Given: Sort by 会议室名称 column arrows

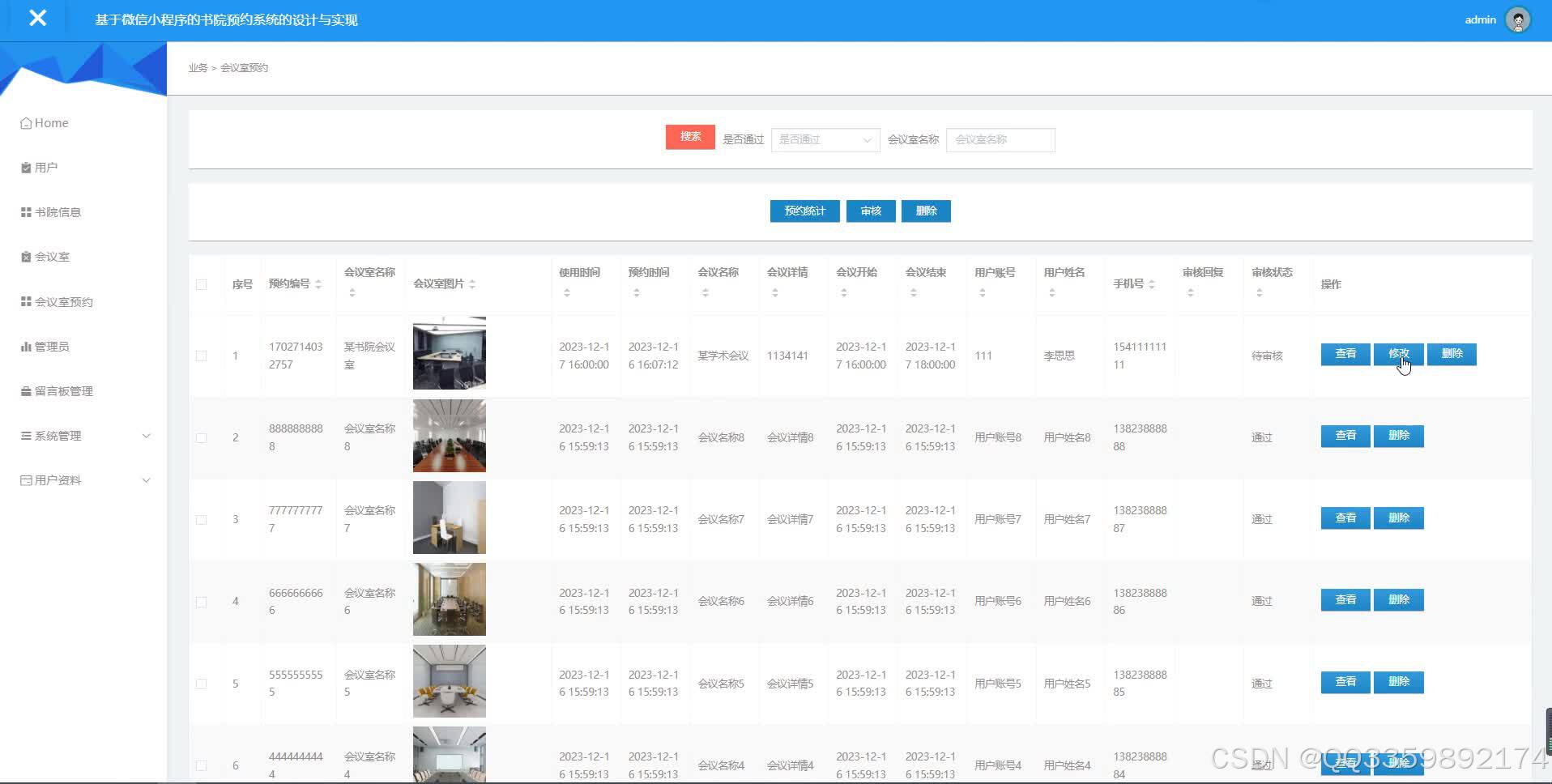Looking at the screenshot, I should point(352,292).
